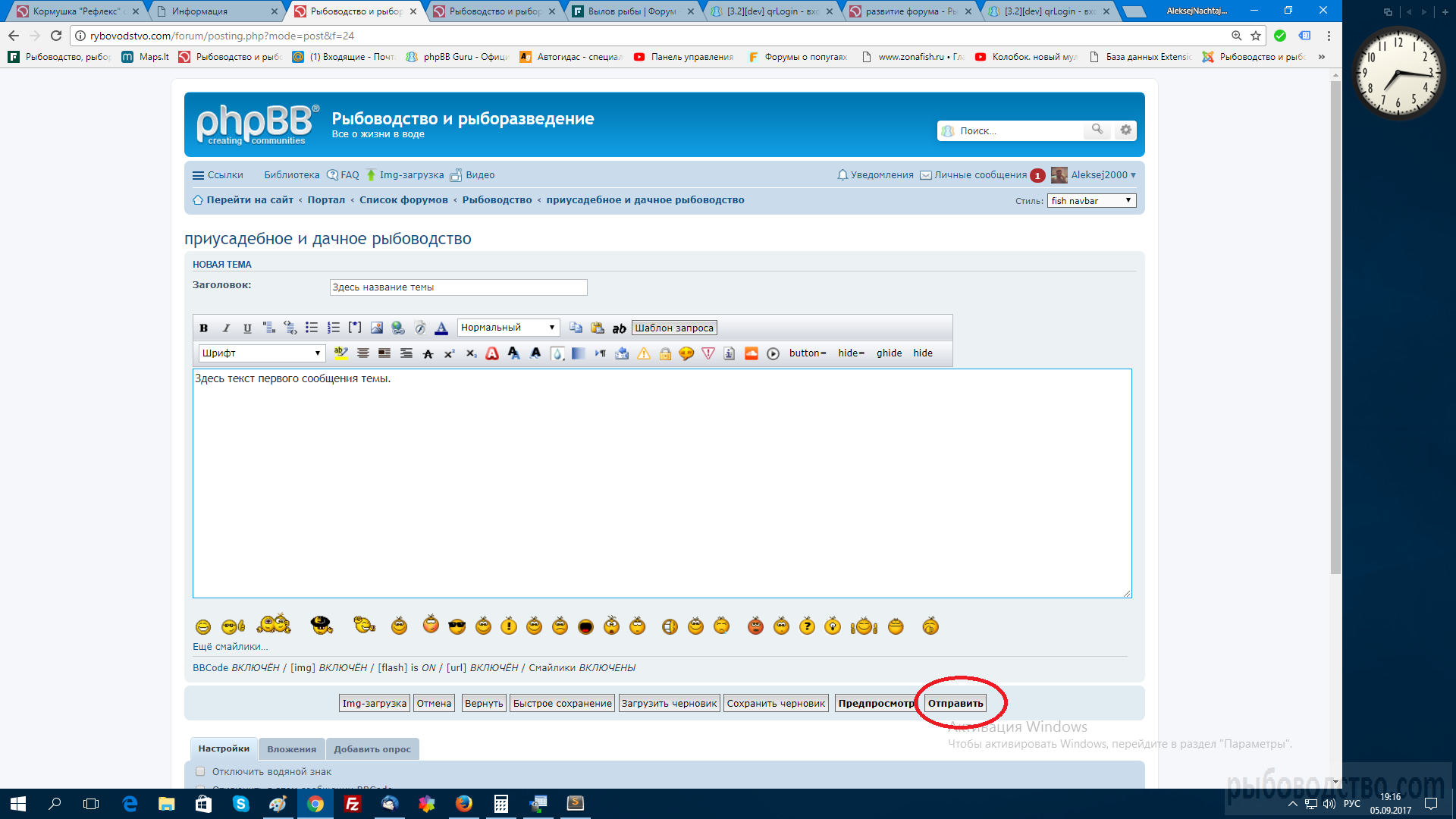Switch to the Вложения tab
Viewport: 1456px width, 819px height.
click(291, 749)
